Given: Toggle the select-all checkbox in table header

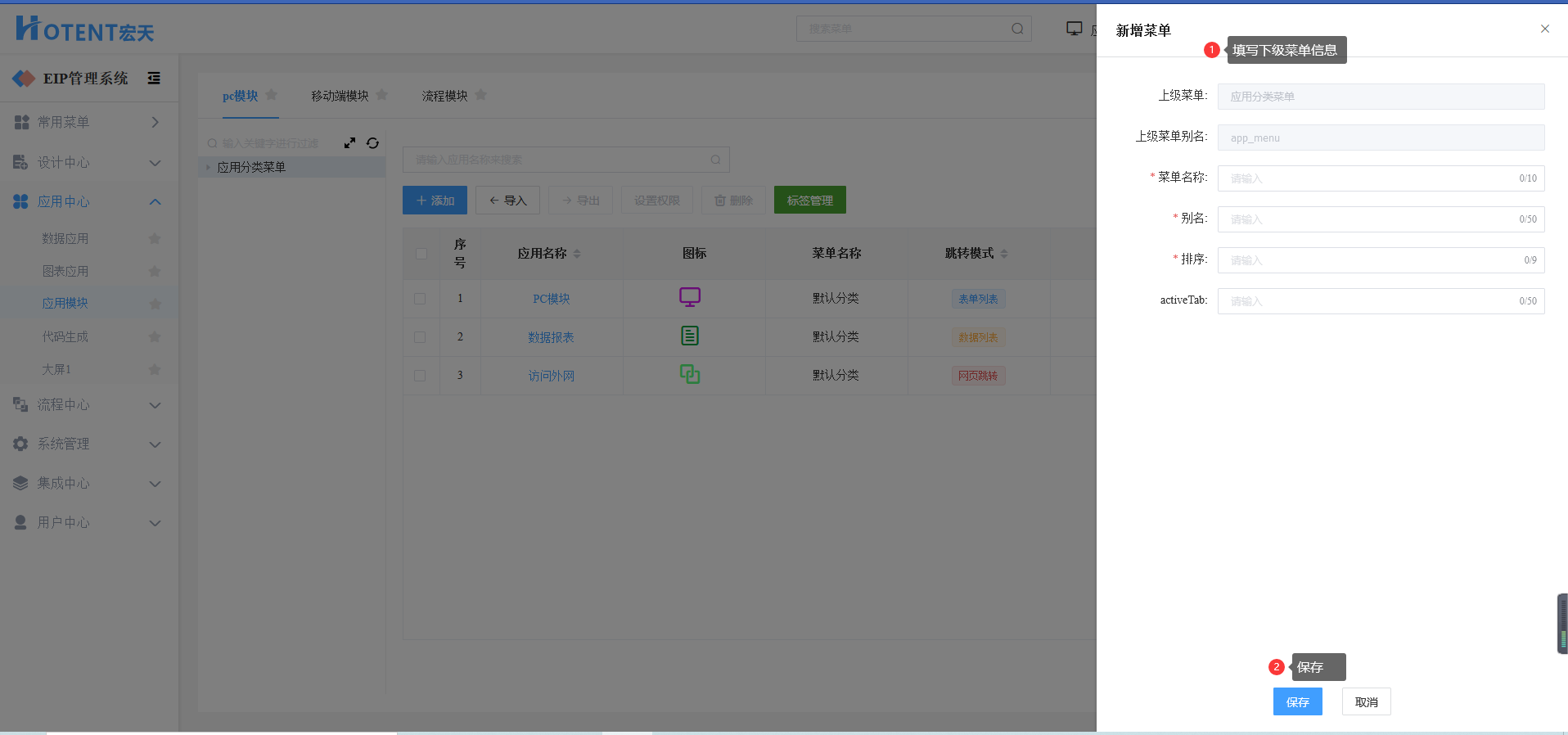Looking at the screenshot, I should tap(421, 254).
